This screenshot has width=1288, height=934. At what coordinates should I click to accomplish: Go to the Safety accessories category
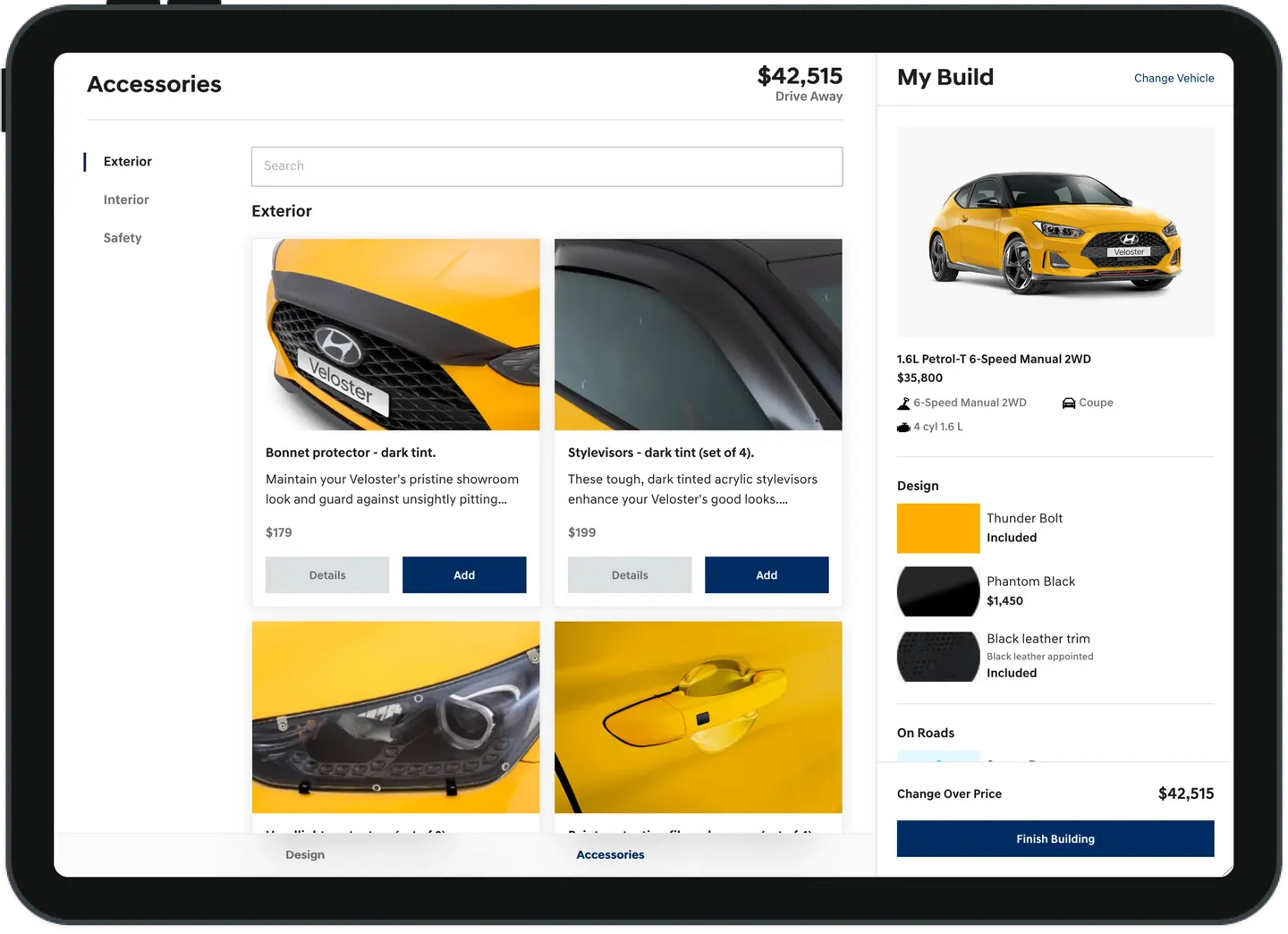pos(123,238)
